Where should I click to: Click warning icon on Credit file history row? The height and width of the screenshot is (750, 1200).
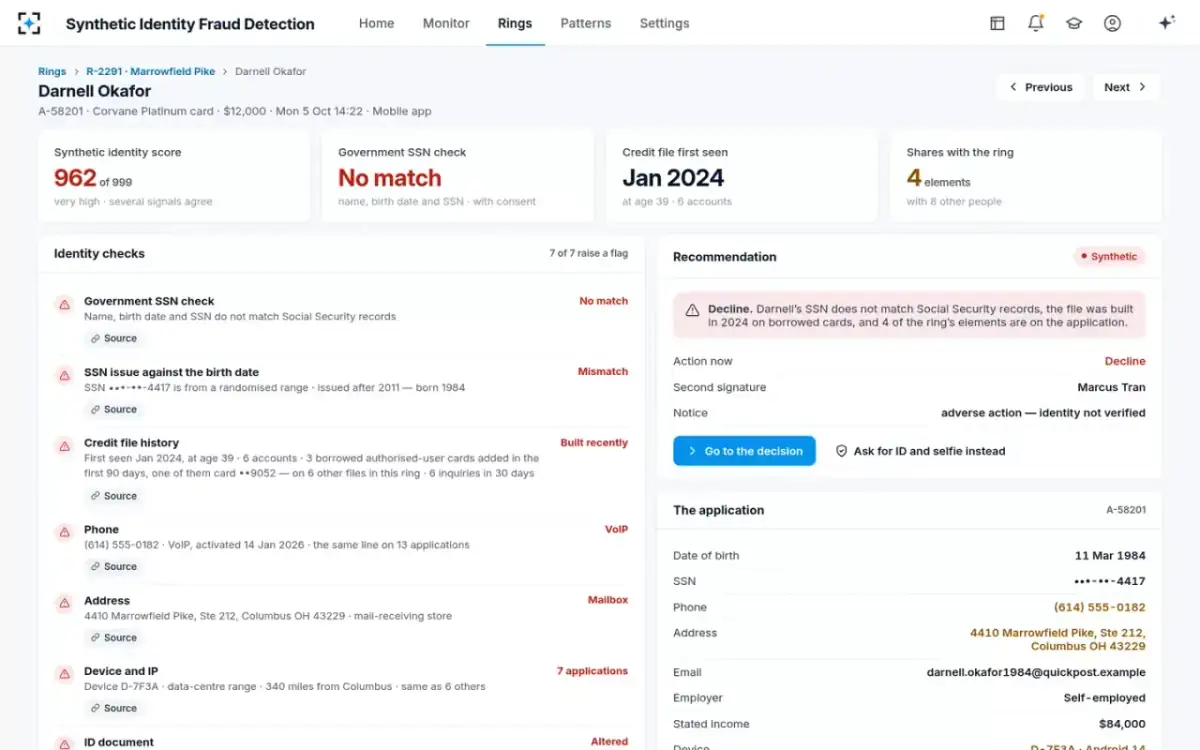coord(64,446)
